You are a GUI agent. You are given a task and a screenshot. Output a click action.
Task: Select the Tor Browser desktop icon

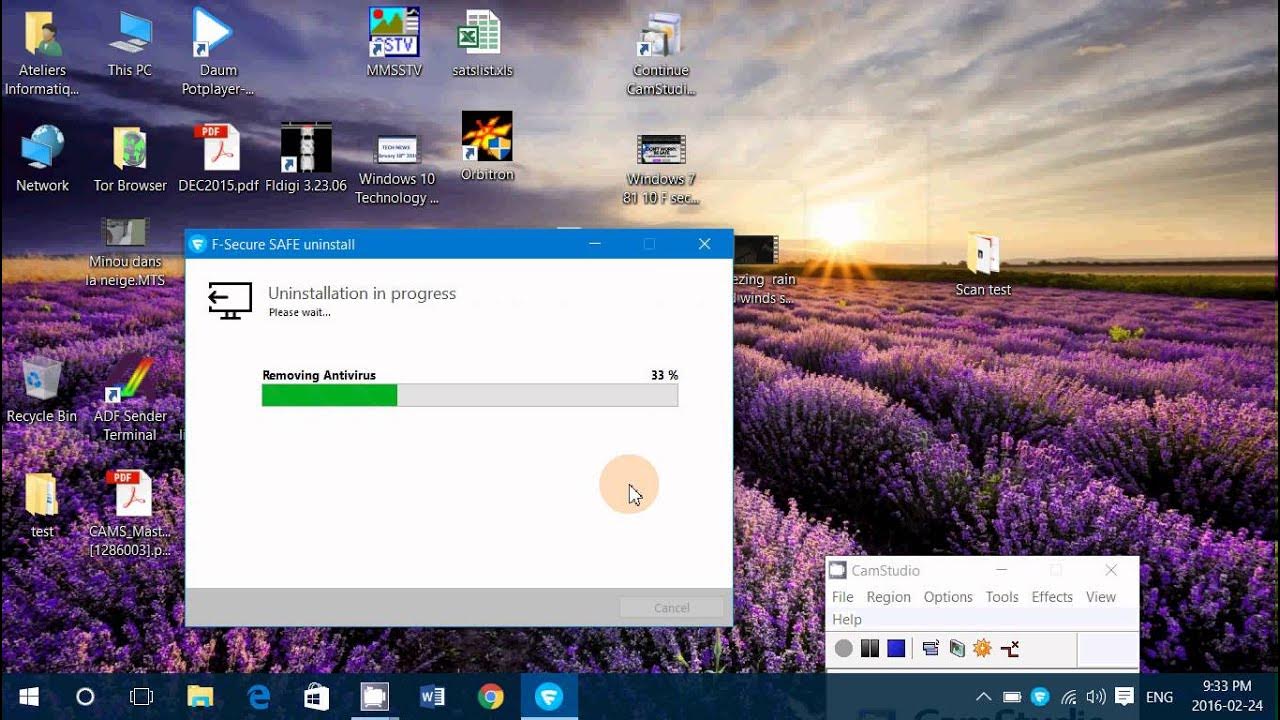point(130,159)
